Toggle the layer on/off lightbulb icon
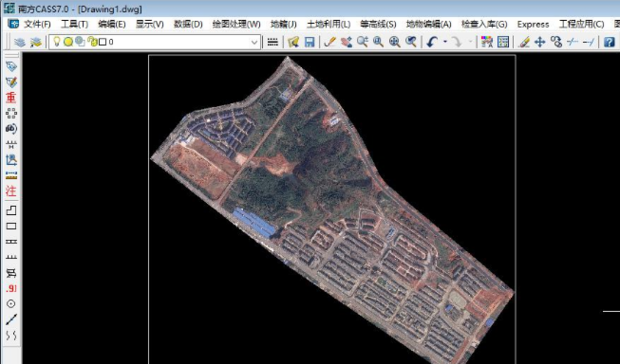Viewport: 620px width, 364px height. (x=57, y=41)
